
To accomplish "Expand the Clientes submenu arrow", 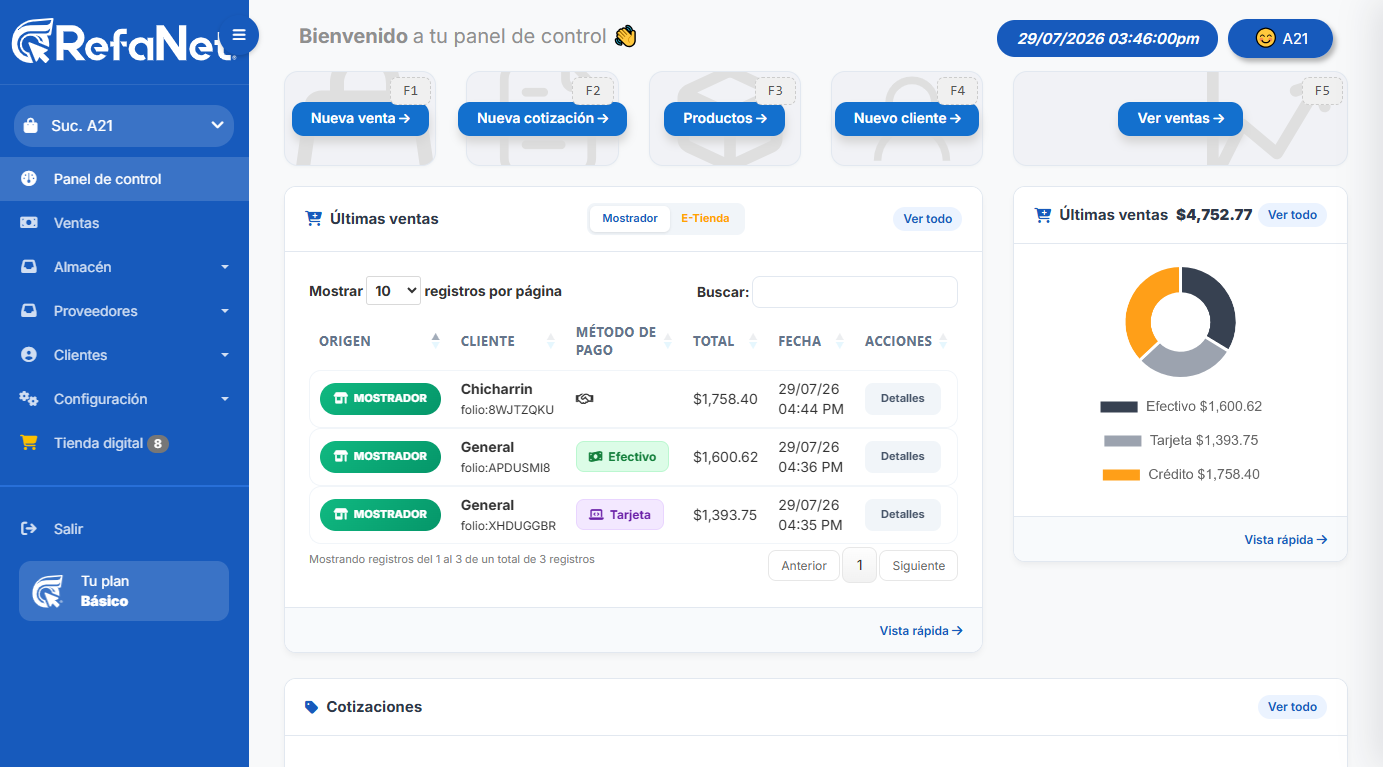I will 225,355.
